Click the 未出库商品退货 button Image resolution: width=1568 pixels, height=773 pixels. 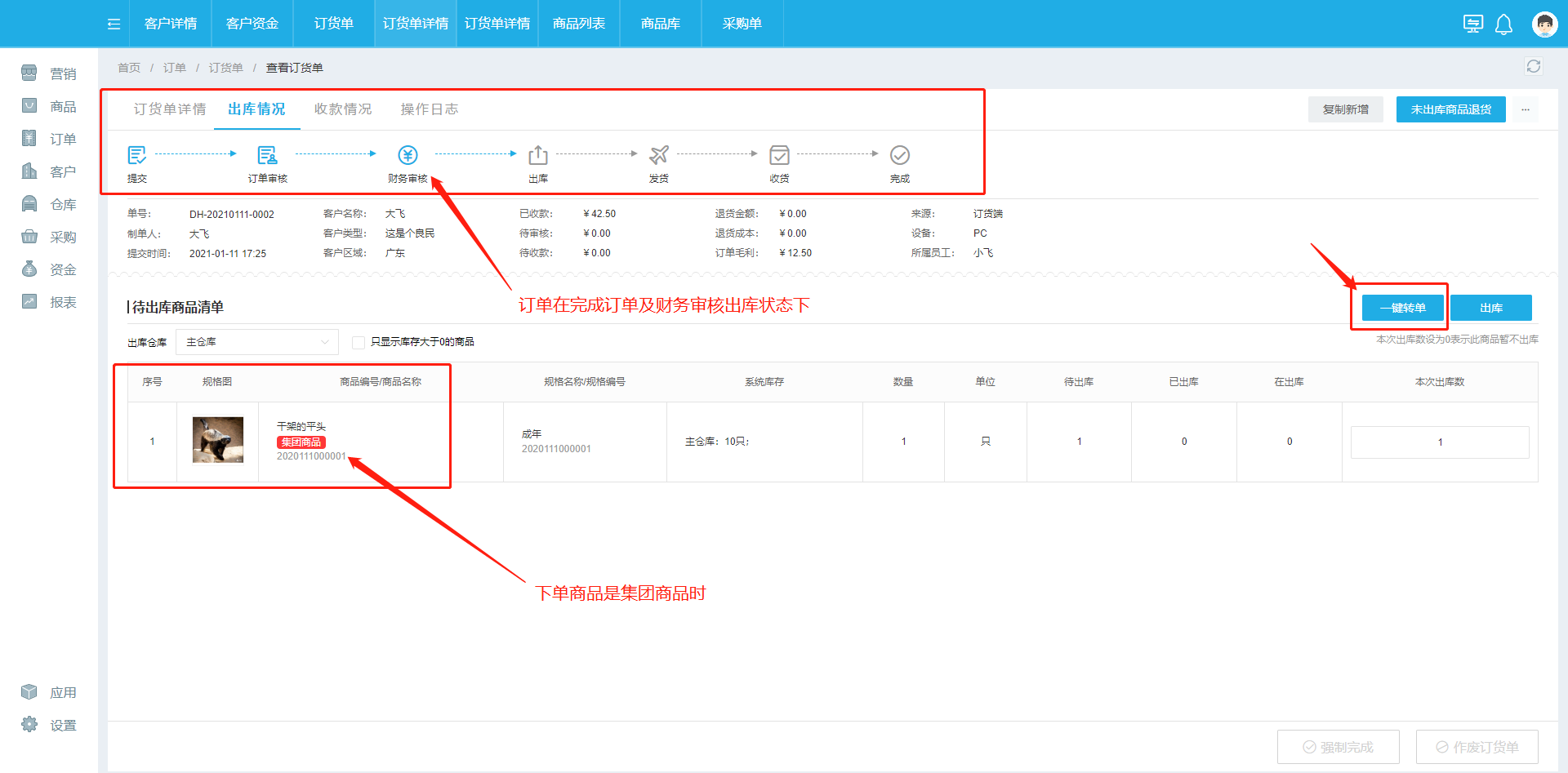coord(1450,109)
